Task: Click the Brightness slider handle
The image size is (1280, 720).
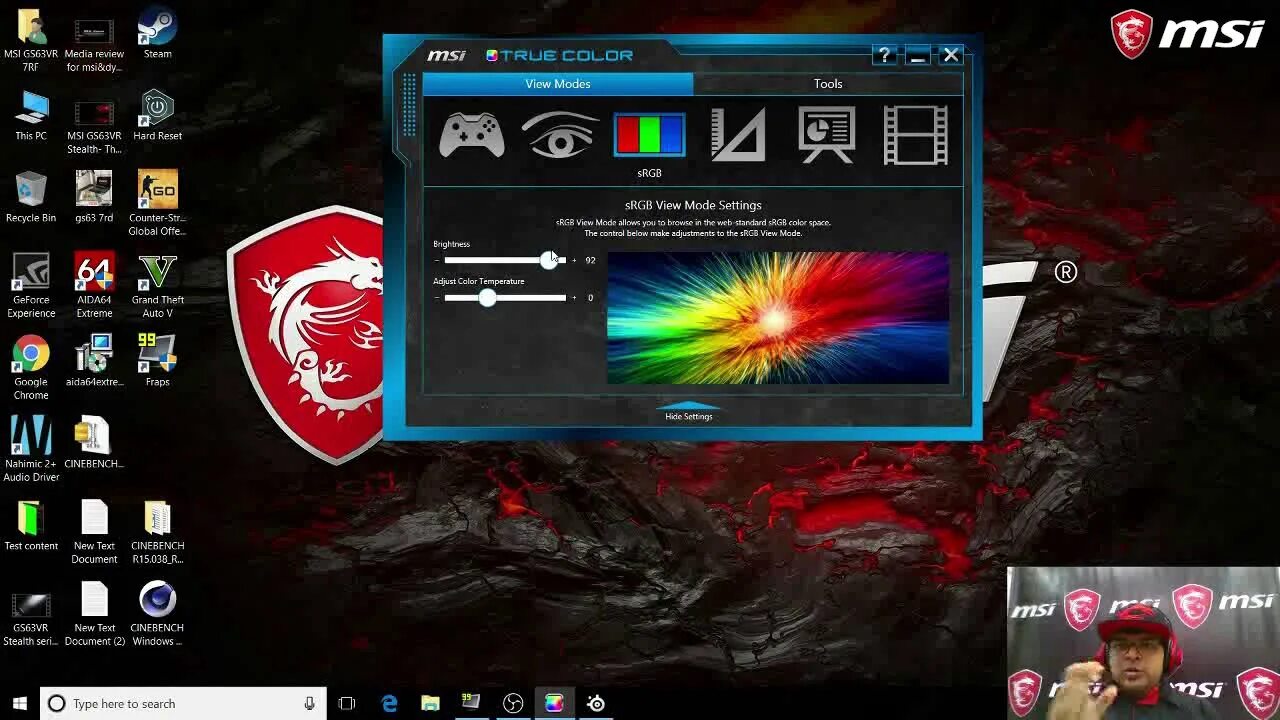Action: pos(549,260)
